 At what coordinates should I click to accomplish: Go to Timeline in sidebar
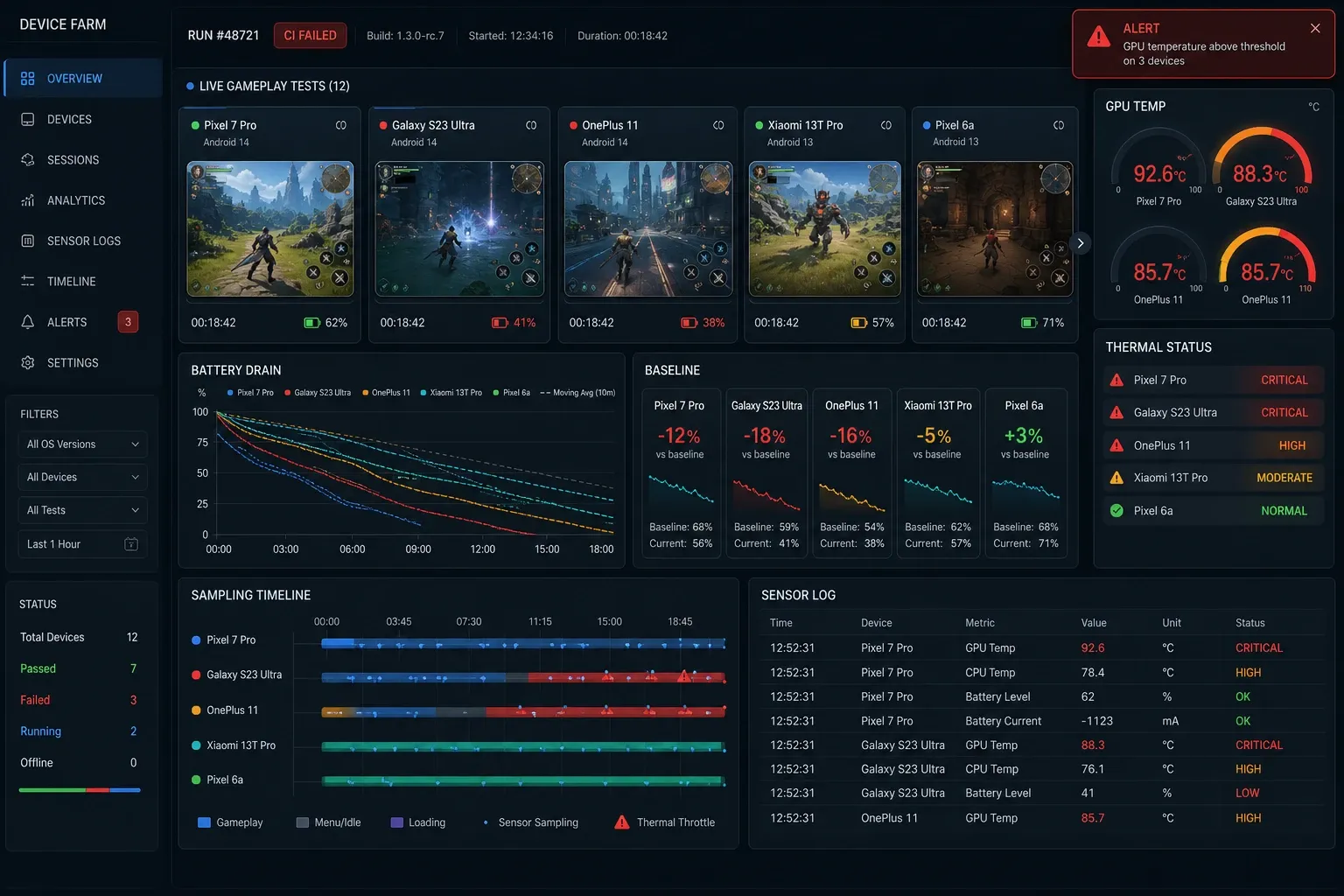point(83,282)
